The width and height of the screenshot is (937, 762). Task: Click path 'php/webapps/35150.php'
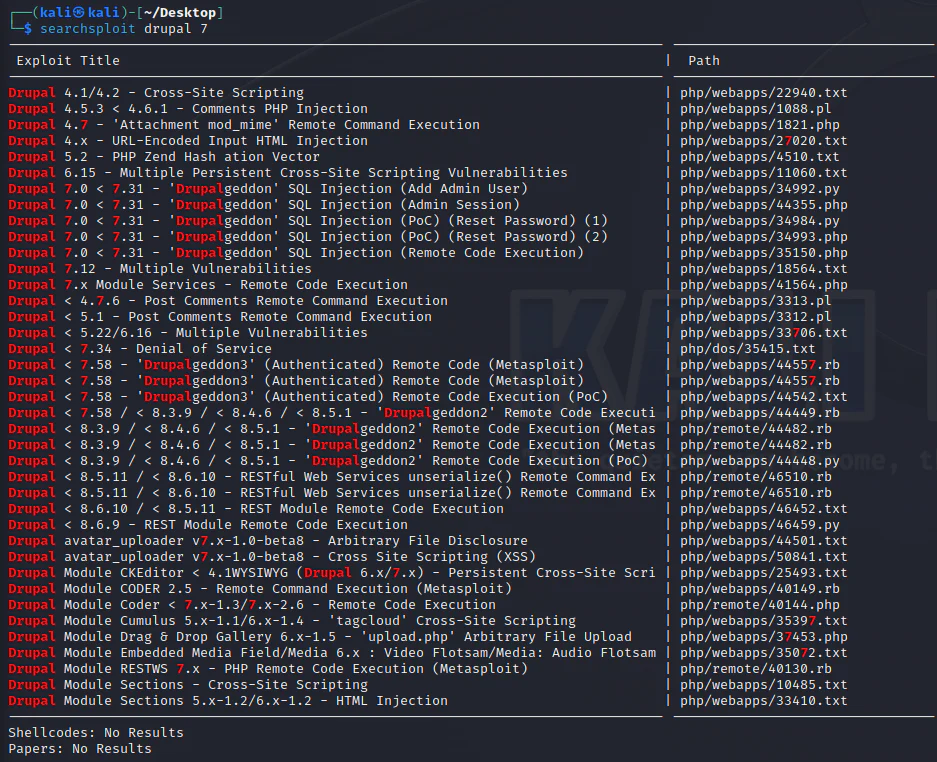764,253
